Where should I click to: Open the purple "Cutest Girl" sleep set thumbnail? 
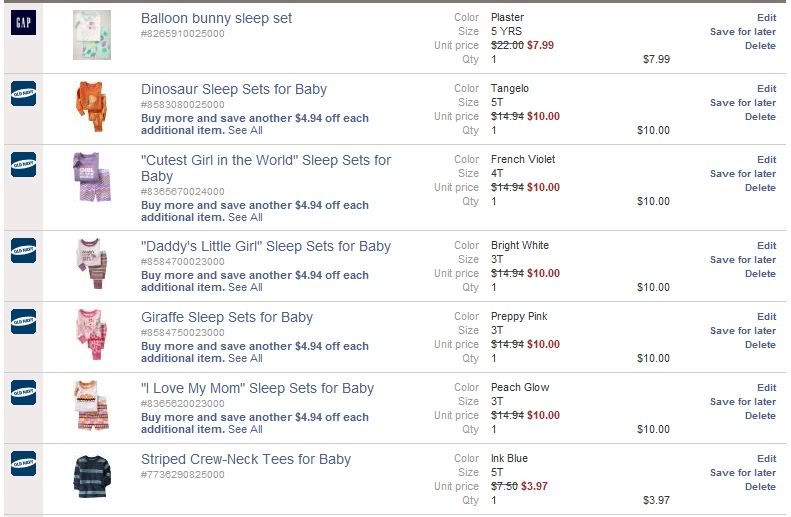[91, 176]
